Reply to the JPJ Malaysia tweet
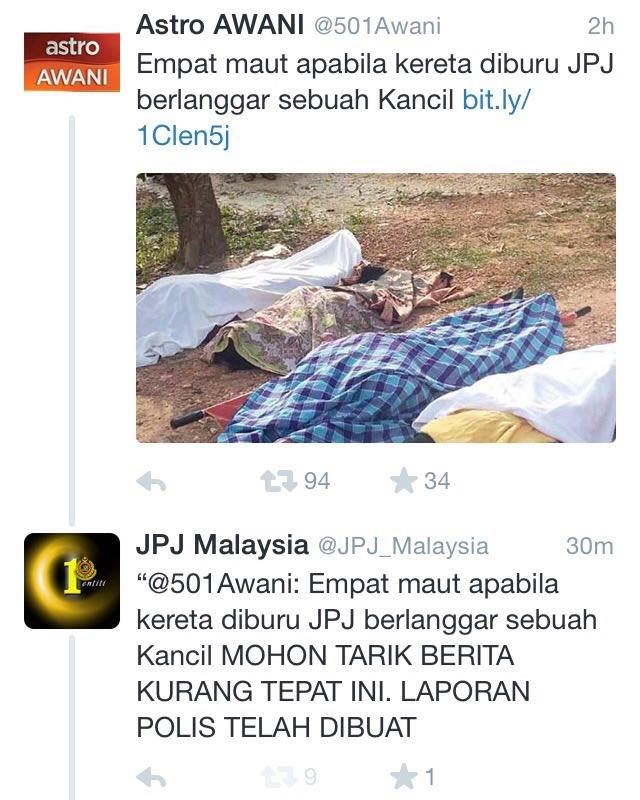Viewport: 640px width, 800px height. pos(152,778)
